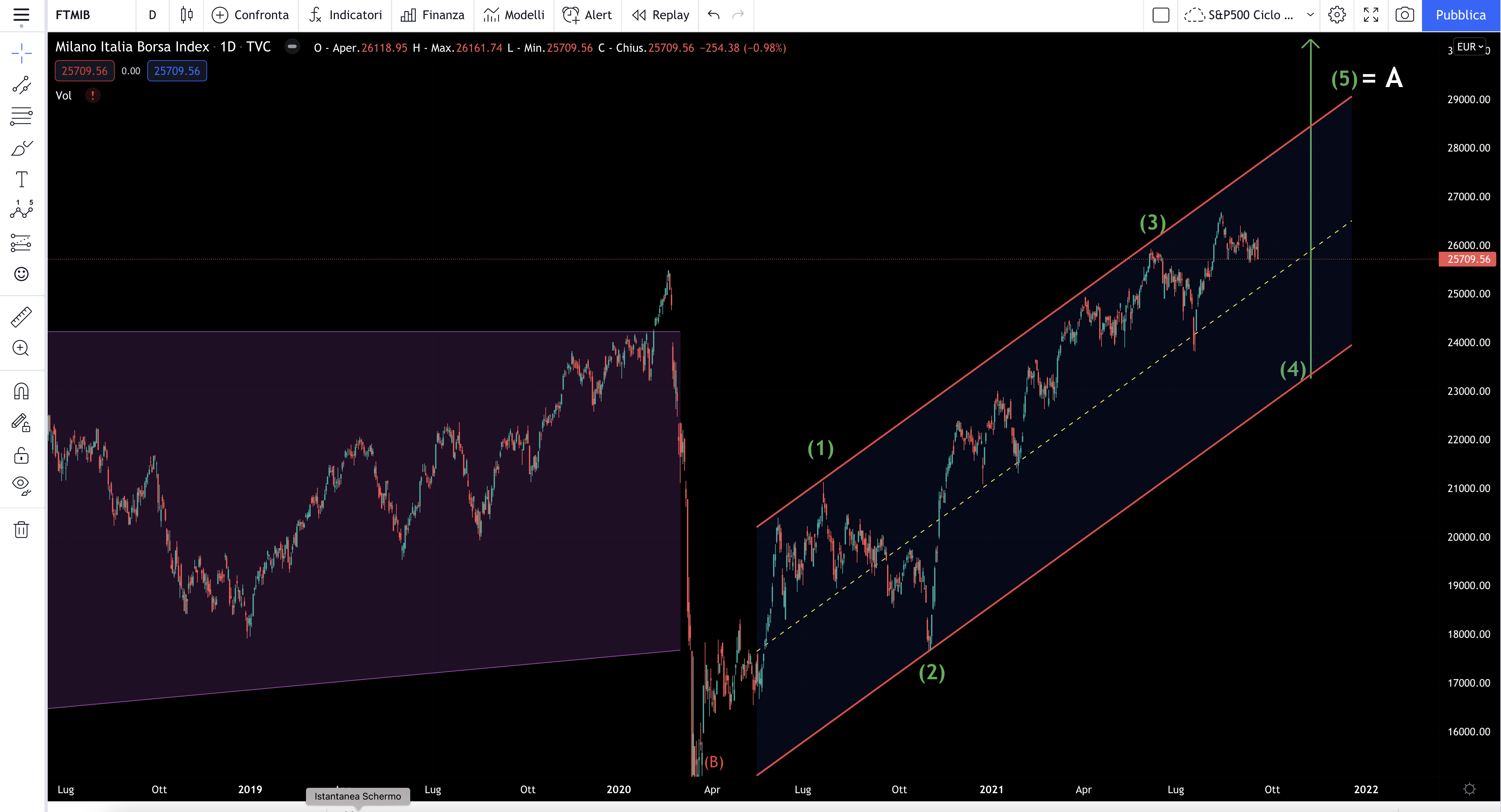The image size is (1501, 812).
Task: Expand the saved layout dropdown chevron
Action: (x=1310, y=15)
